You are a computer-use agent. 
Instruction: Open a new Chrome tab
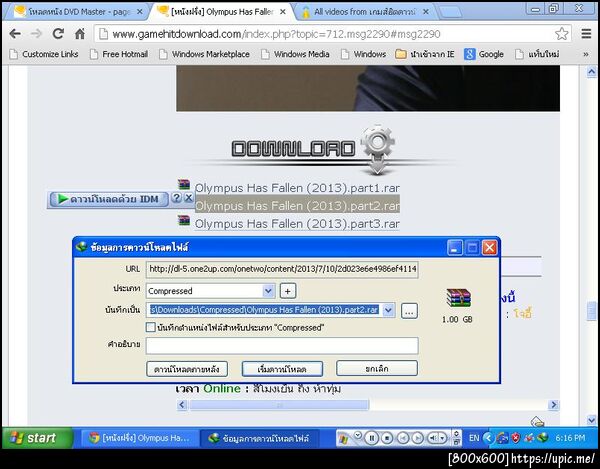point(451,13)
